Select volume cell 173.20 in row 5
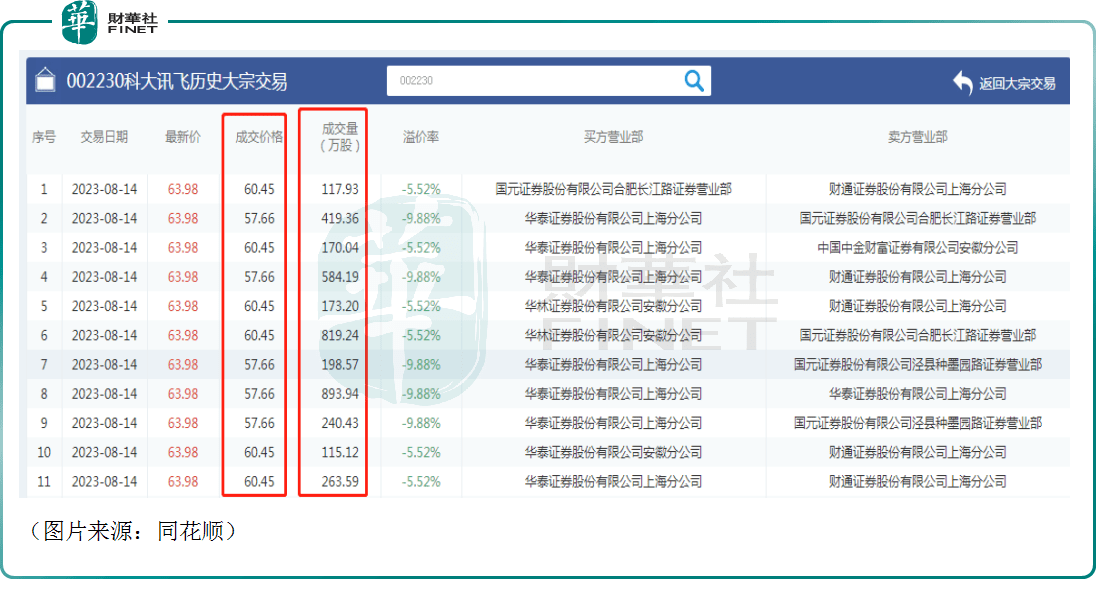 340,307
